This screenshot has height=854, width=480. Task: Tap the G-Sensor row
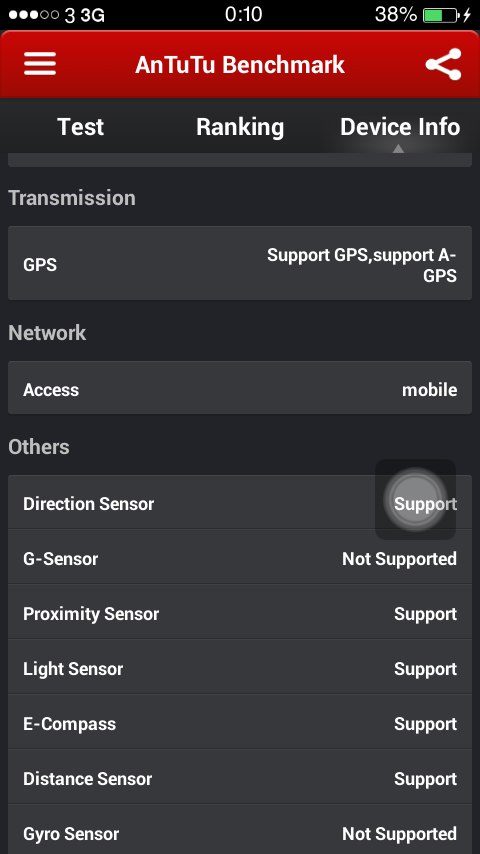coord(240,557)
